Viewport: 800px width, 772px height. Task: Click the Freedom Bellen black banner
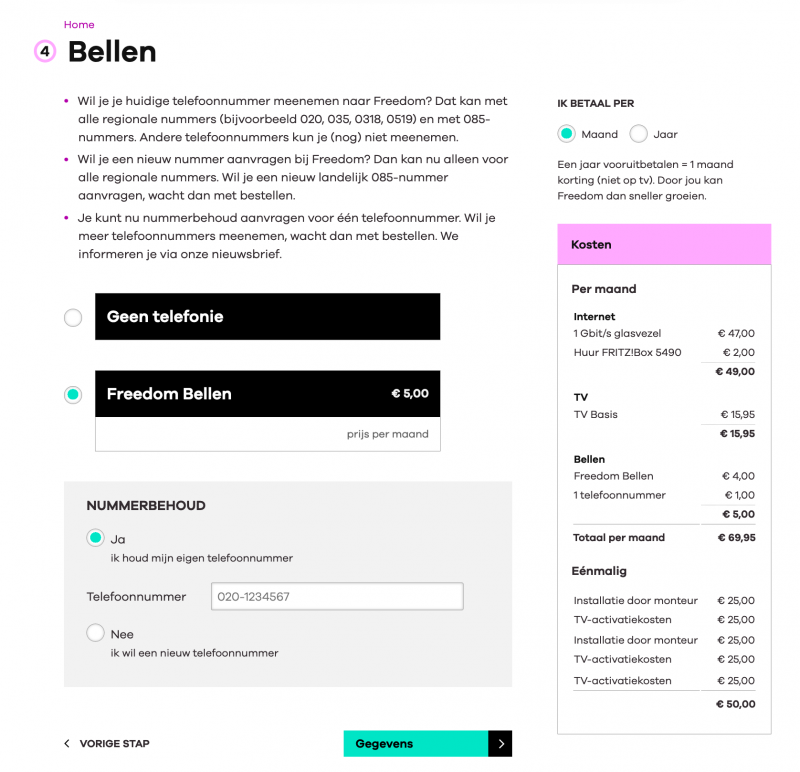coord(267,394)
